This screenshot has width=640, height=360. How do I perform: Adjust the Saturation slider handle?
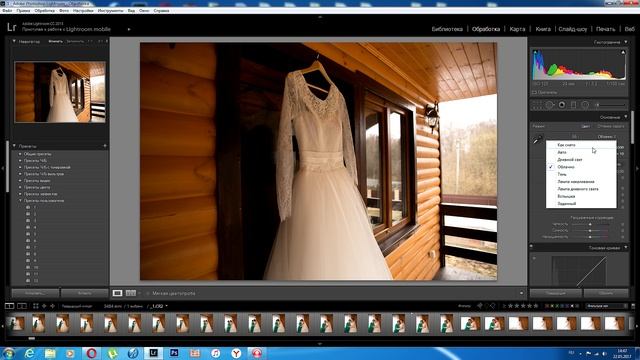[x=590, y=237]
